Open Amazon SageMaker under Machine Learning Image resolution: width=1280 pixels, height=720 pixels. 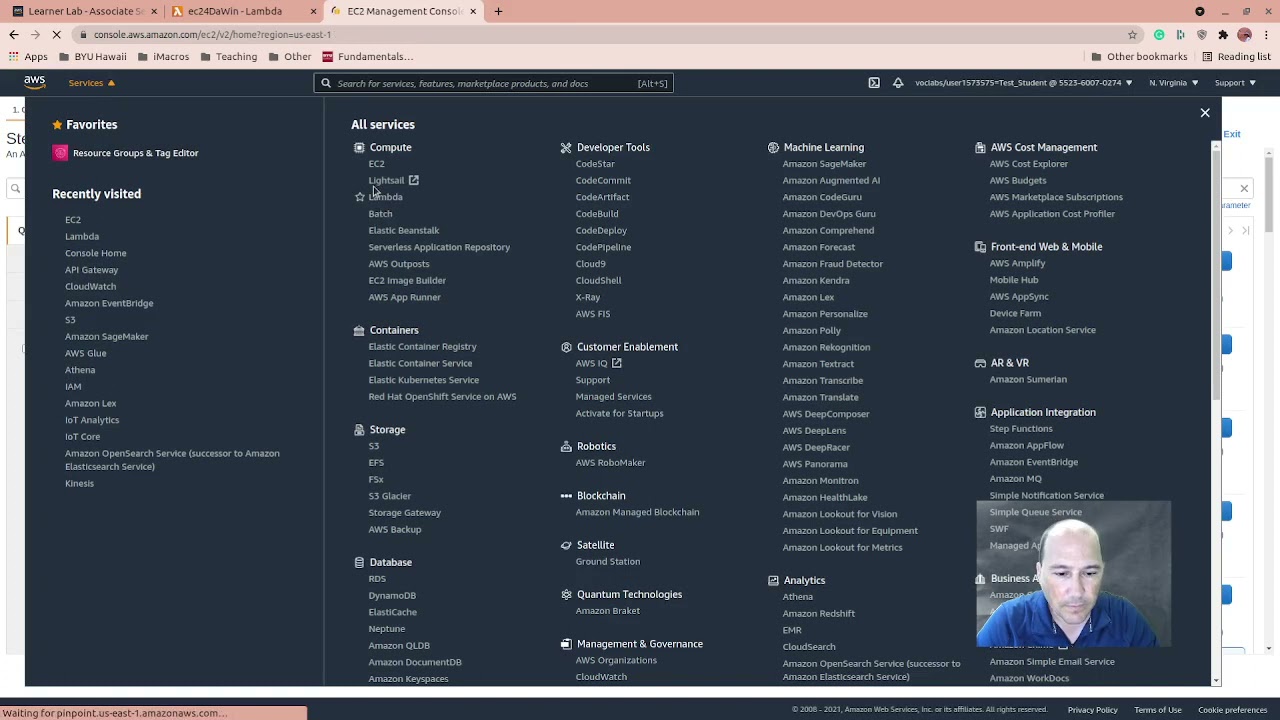click(824, 164)
